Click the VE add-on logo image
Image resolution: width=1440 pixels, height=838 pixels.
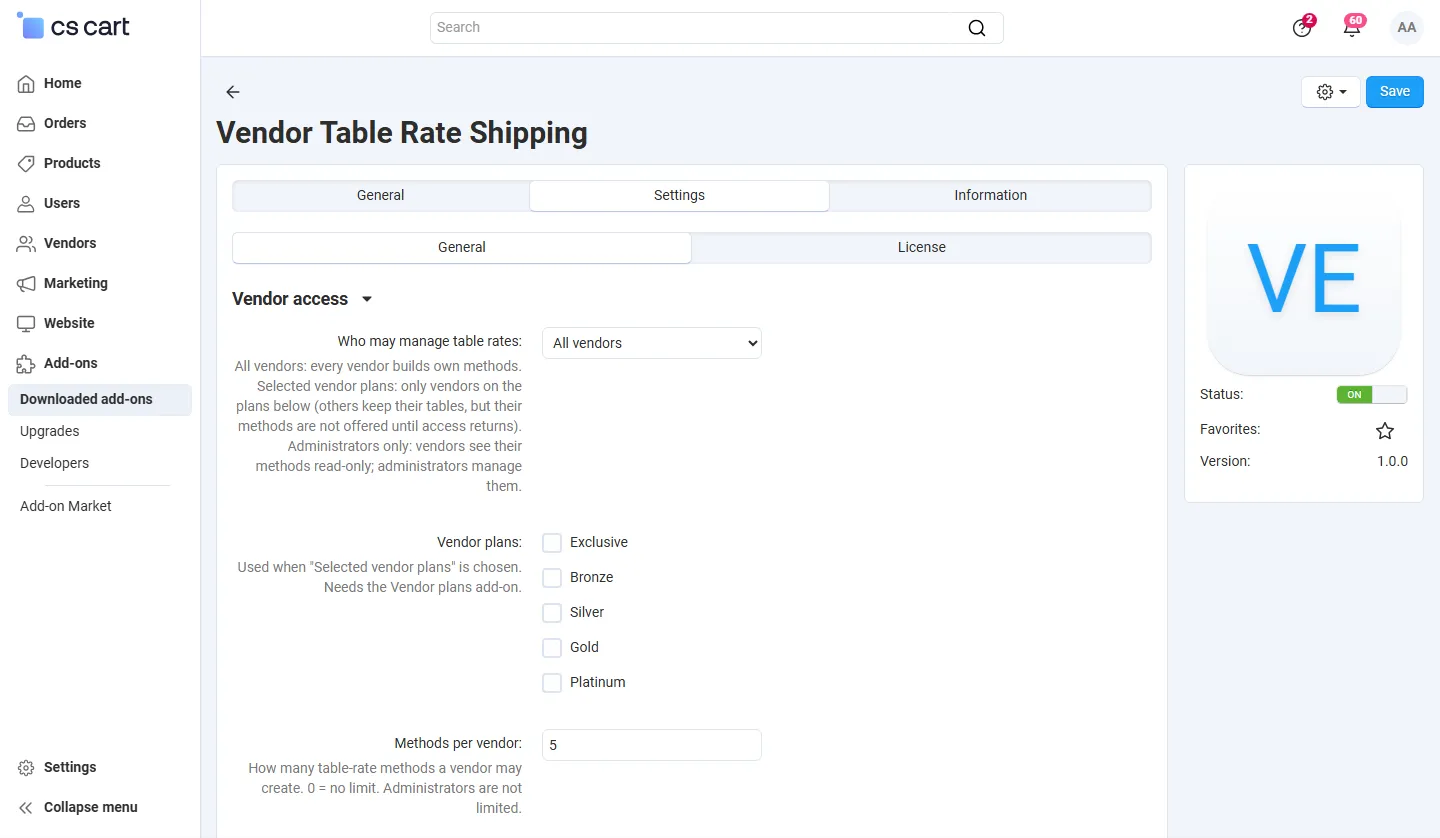1304,278
